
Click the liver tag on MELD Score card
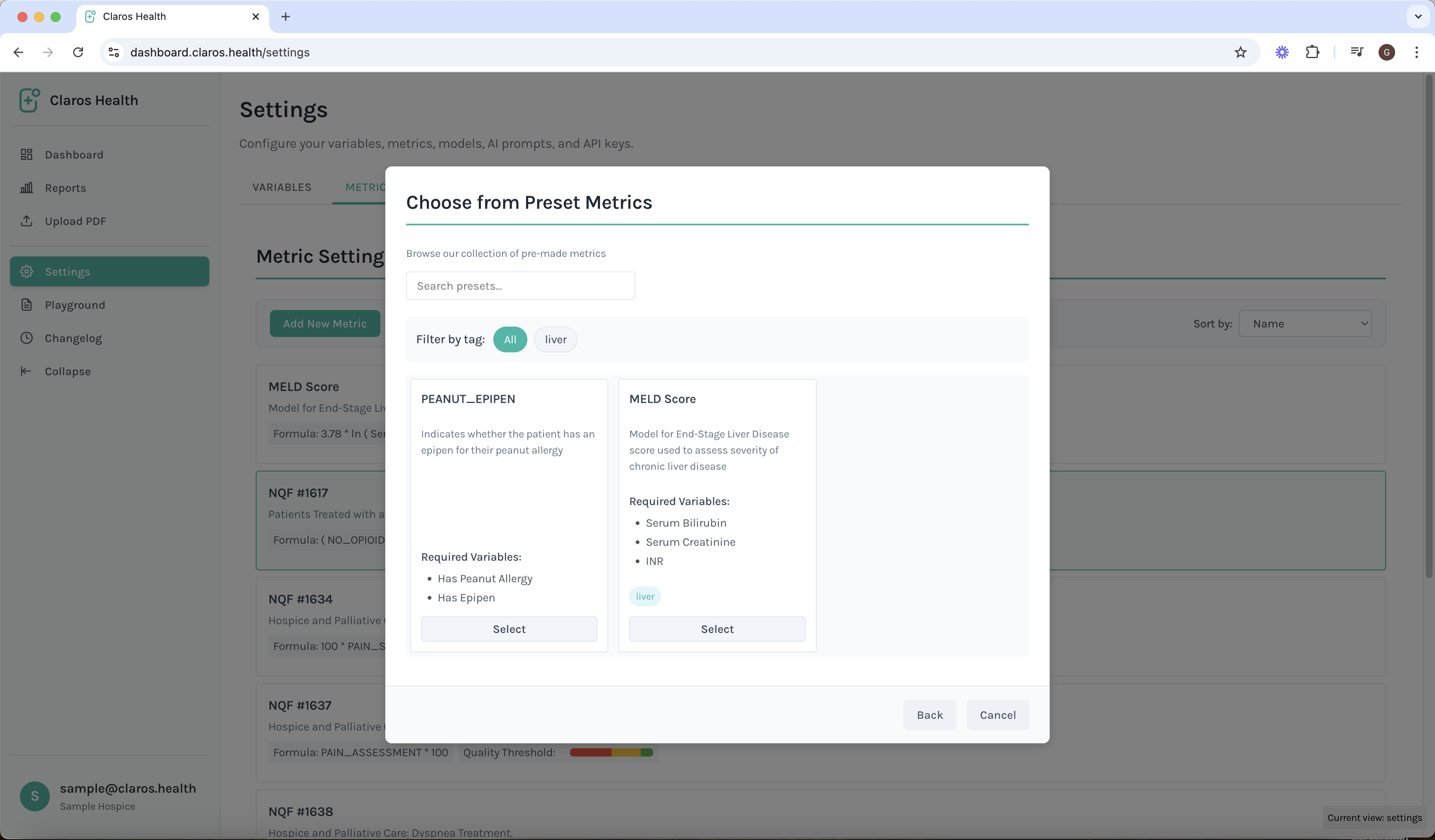[644, 596]
